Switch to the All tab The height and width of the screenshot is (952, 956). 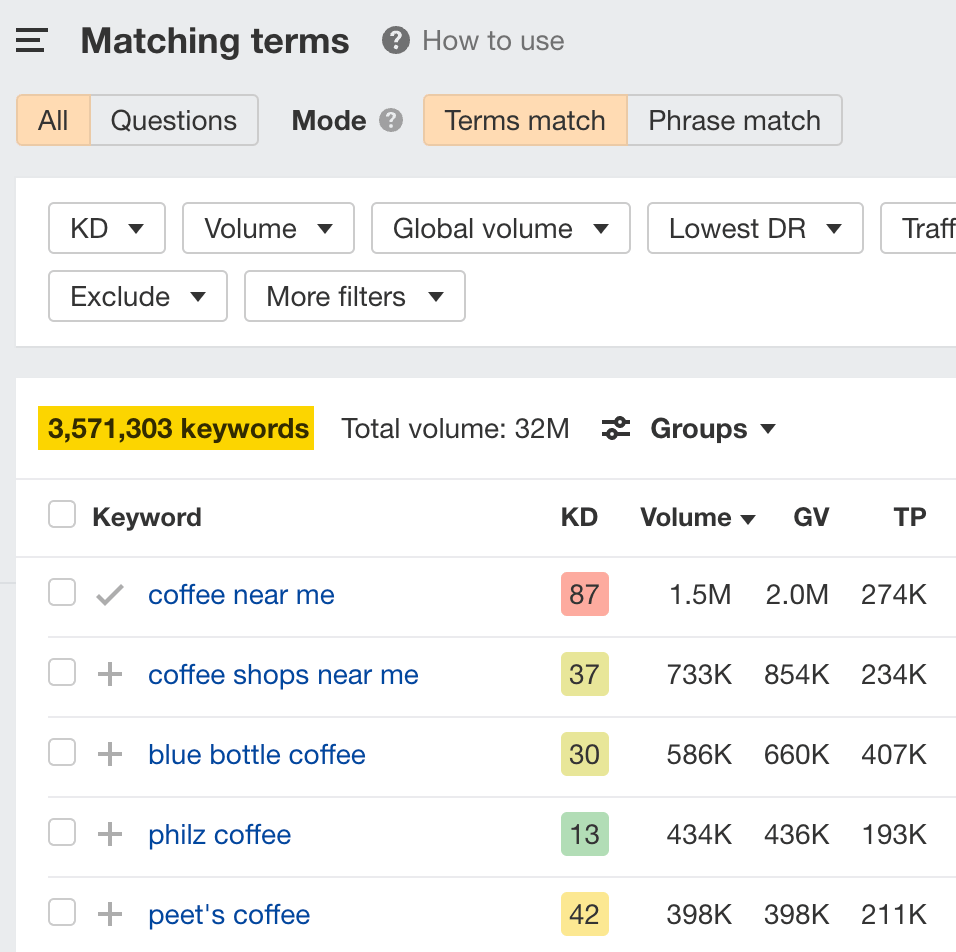(54, 120)
